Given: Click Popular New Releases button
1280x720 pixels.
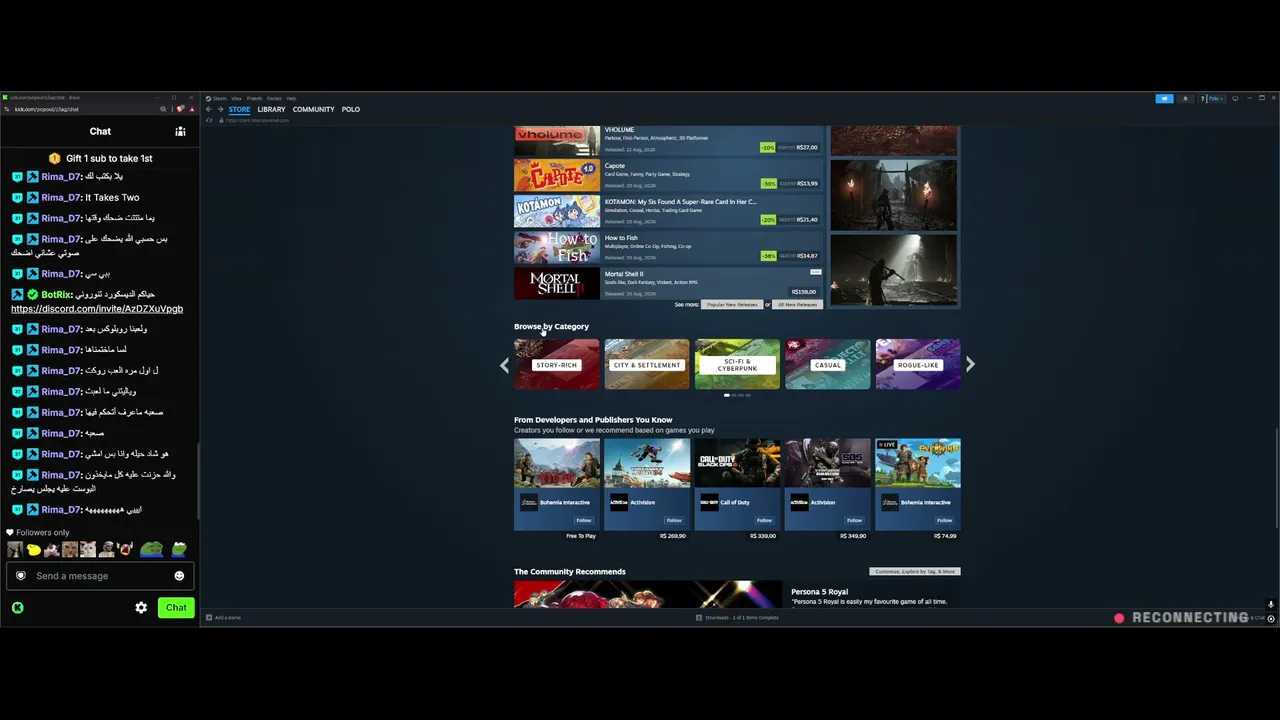Looking at the screenshot, I should [x=732, y=304].
